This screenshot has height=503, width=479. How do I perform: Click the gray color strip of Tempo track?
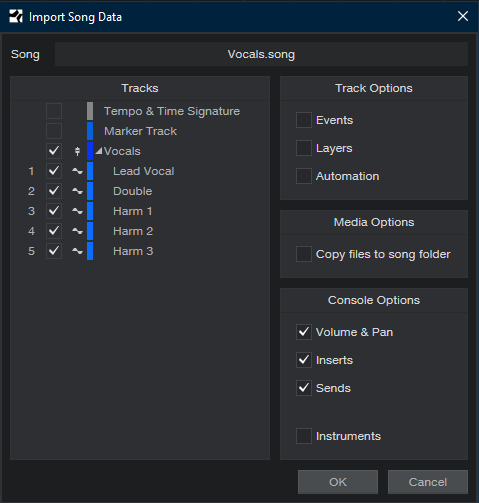pyautogui.click(x=90, y=111)
